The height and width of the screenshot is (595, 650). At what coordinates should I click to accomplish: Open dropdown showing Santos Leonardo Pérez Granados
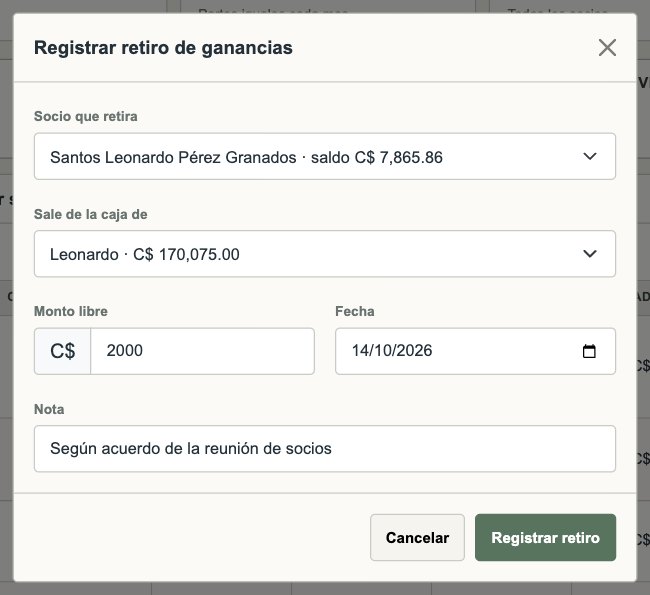[x=325, y=156]
